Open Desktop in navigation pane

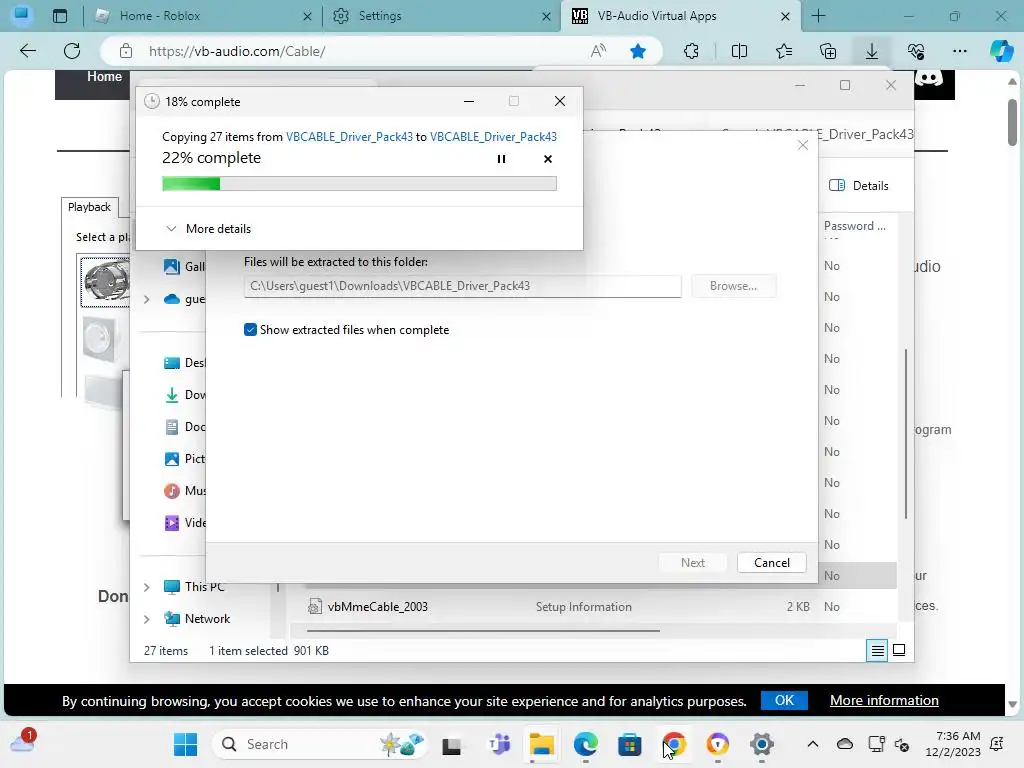(x=184, y=362)
